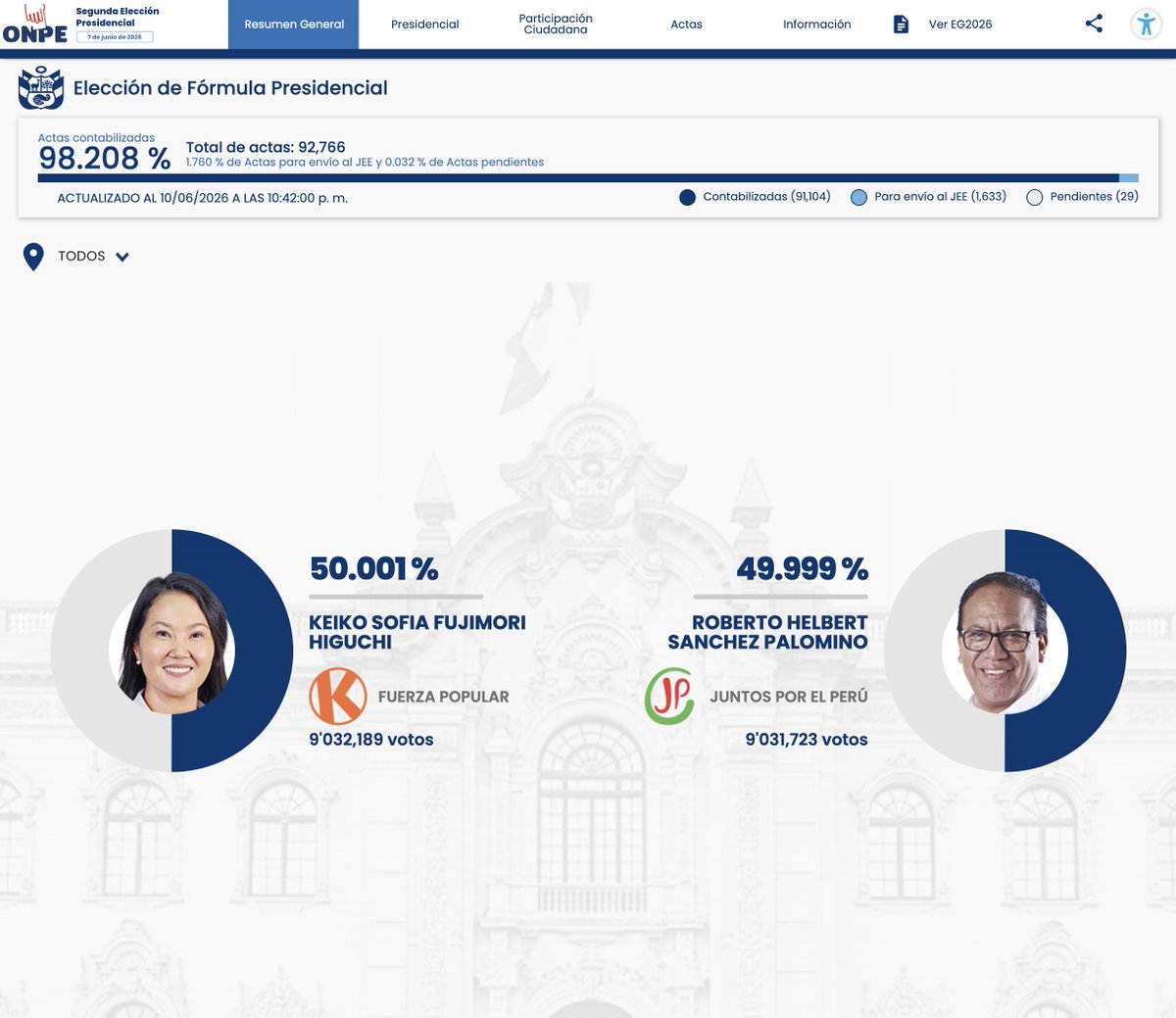Click the Contabilizadas dark blue legend dot
This screenshot has width=1176, height=1018.
point(687,197)
